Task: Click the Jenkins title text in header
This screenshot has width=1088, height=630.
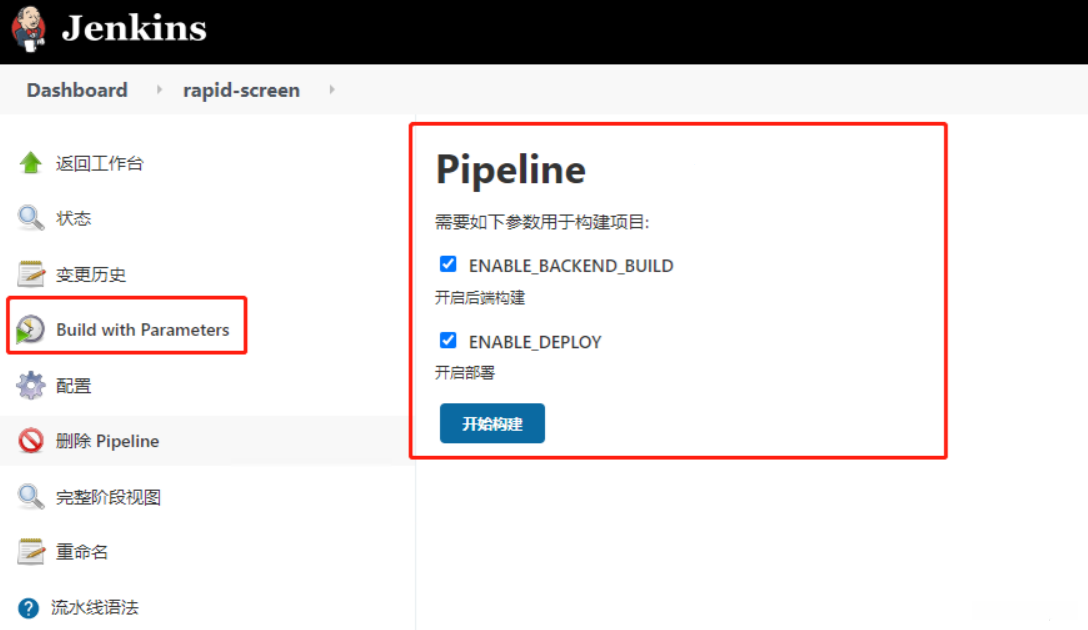Action: (134, 28)
